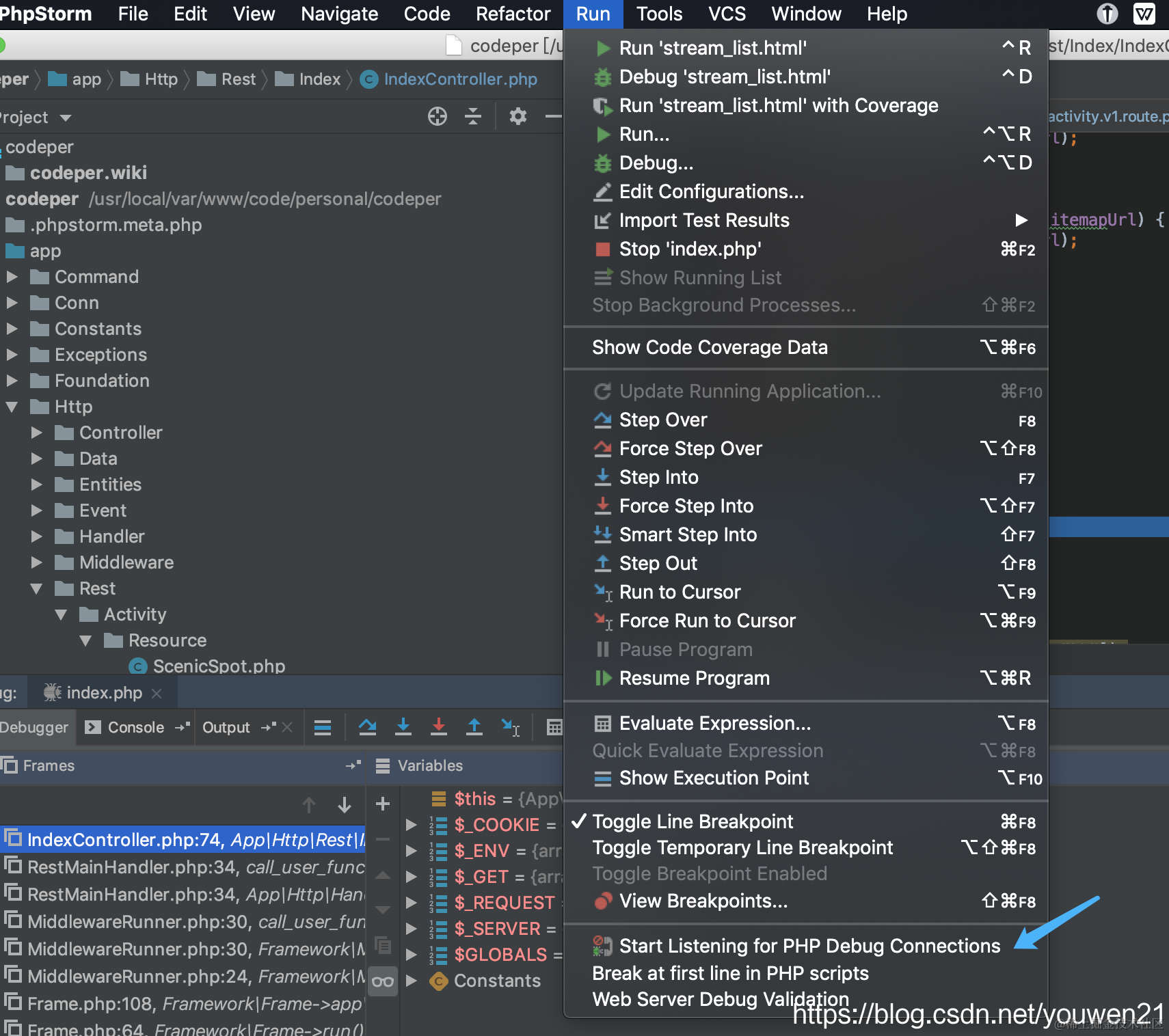This screenshot has height=1036, width=1169.
Task: Expand the Conn folder
Action: click(12, 303)
